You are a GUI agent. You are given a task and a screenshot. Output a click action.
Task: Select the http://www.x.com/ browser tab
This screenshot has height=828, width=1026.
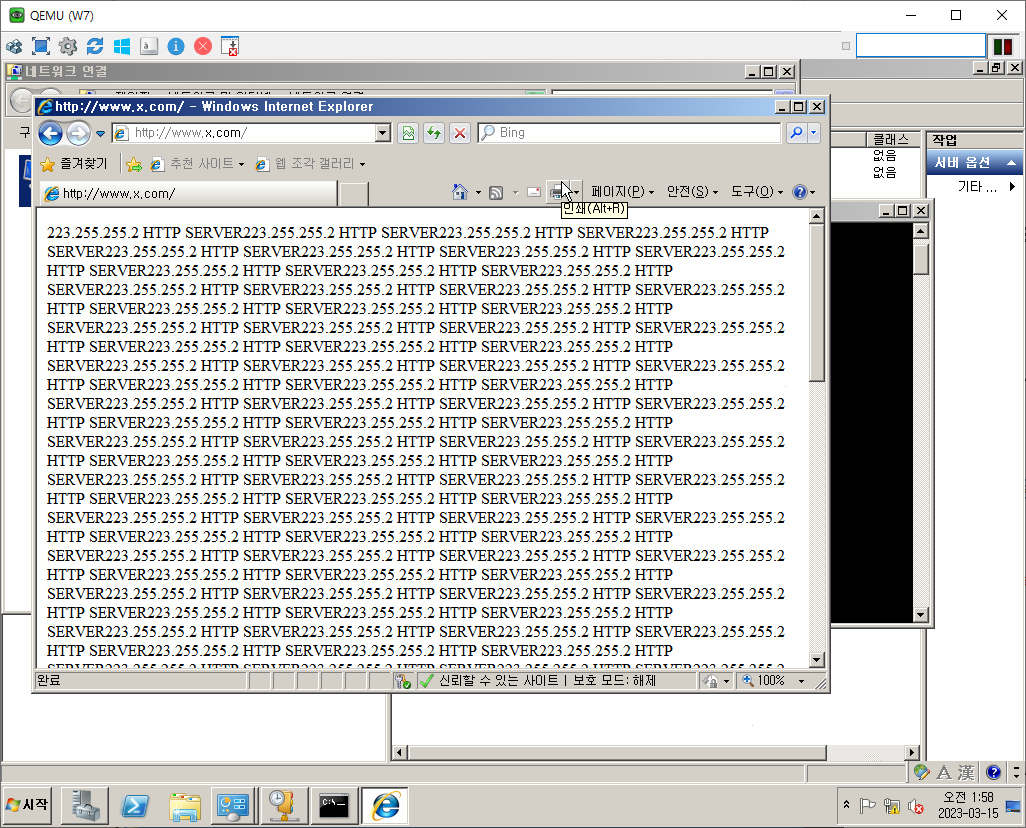click(188, 194)
